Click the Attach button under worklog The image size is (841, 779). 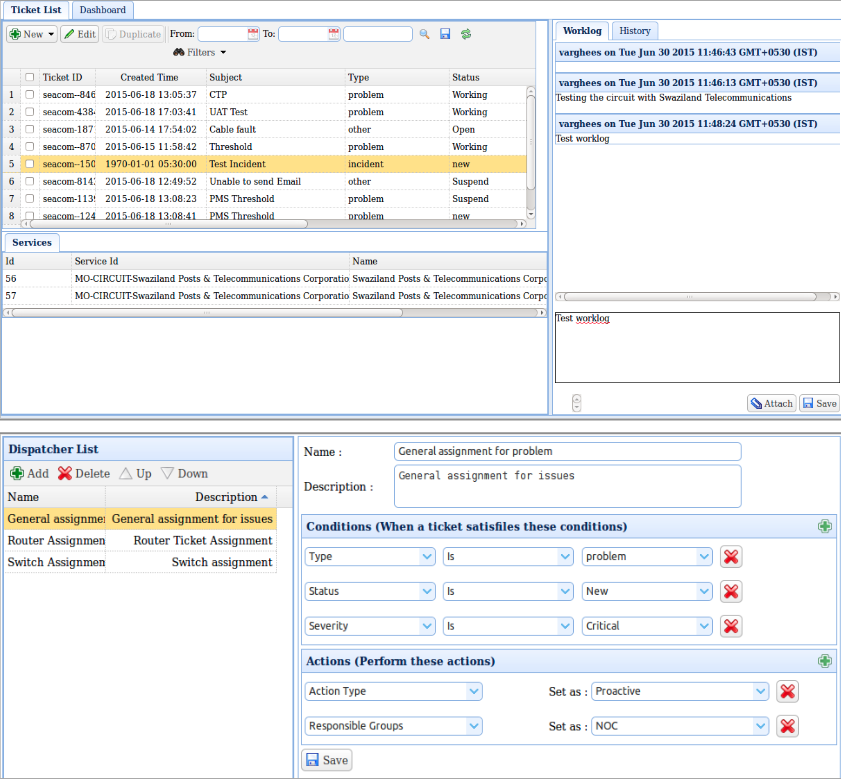[770, 403]
